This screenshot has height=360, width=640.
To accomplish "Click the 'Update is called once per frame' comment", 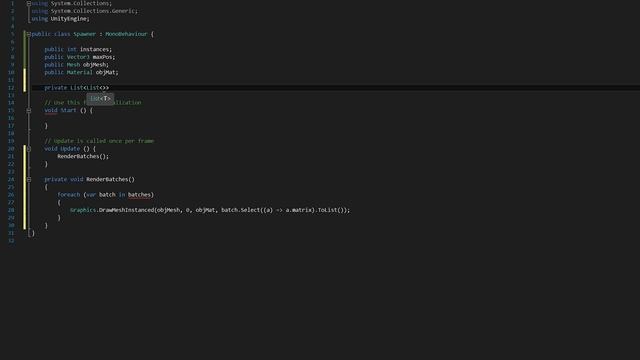I will 99,141.
